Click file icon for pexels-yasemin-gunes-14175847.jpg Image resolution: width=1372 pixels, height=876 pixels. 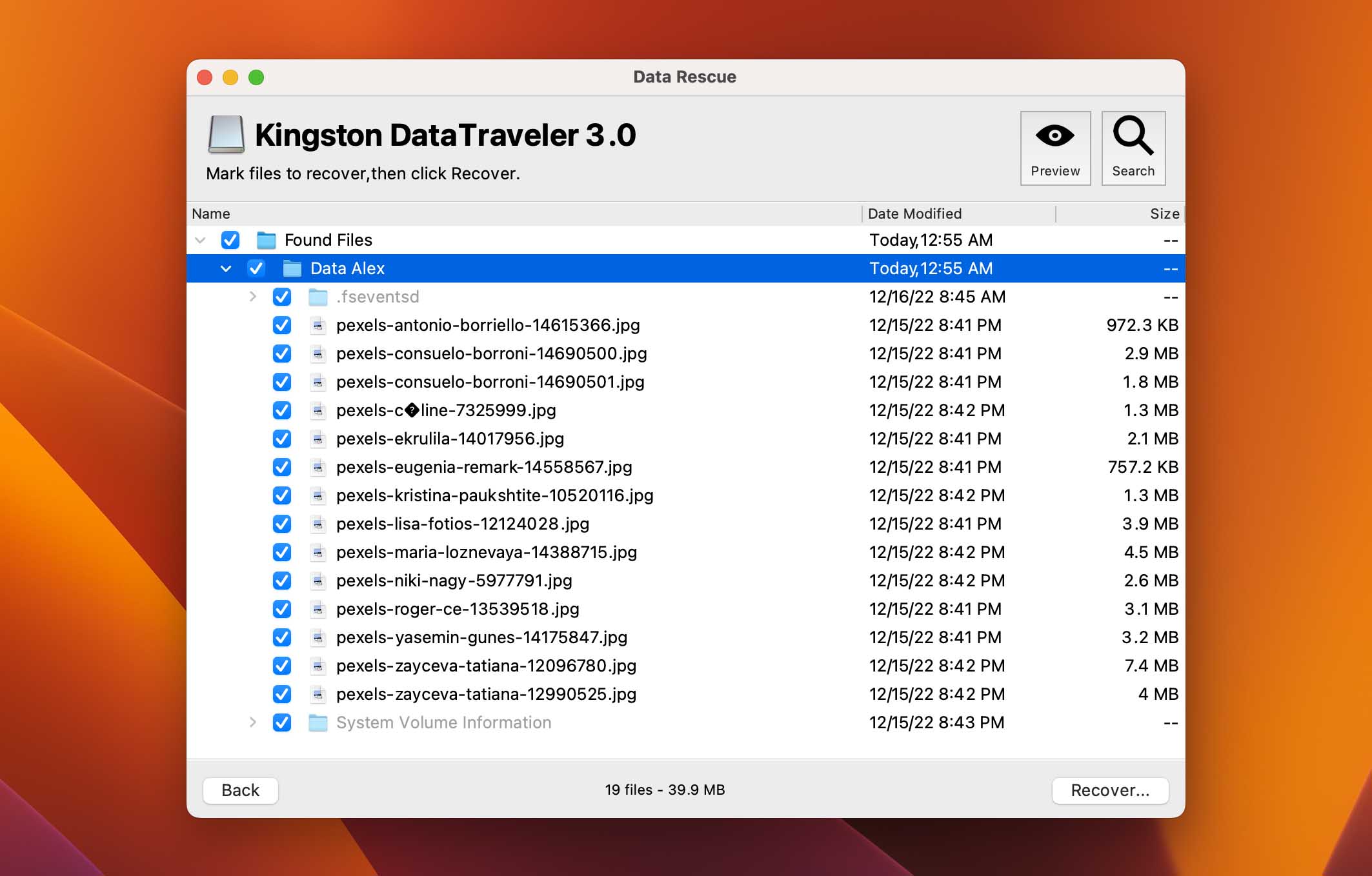[318, 638]
